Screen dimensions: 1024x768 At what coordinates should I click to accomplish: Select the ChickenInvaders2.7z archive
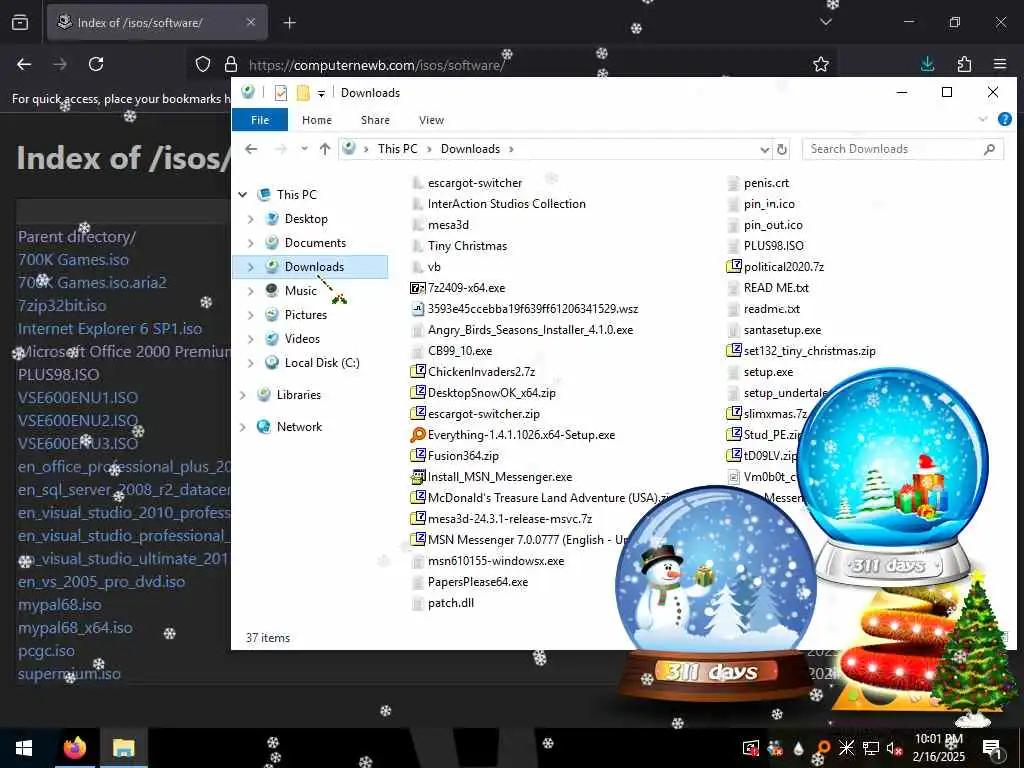tap(481, 372)
